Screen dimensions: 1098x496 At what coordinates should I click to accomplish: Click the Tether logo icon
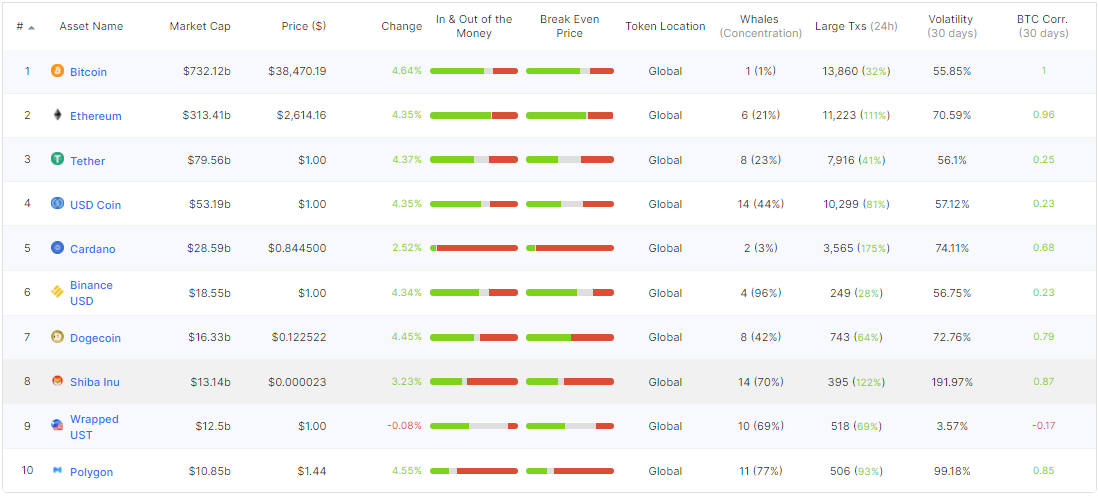tap(57, 159)
